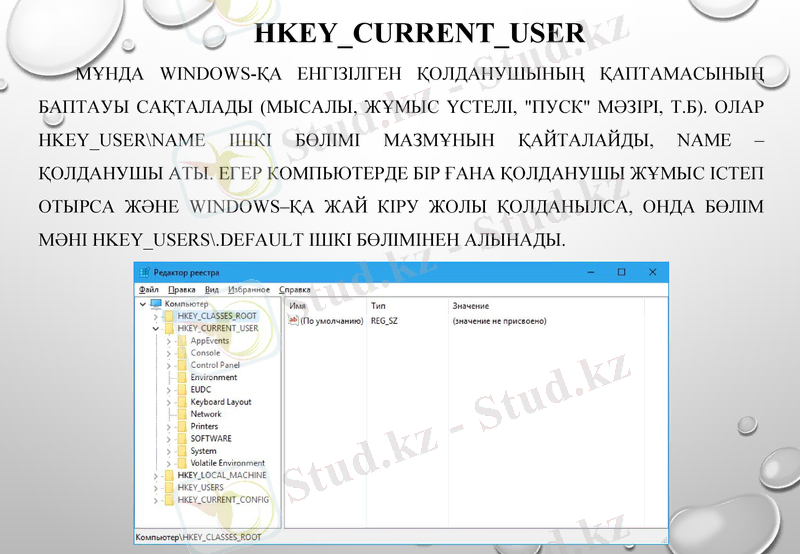The image size is (800, 554).
Task: Select the Environment key label
Action: (x=214, y=377)
